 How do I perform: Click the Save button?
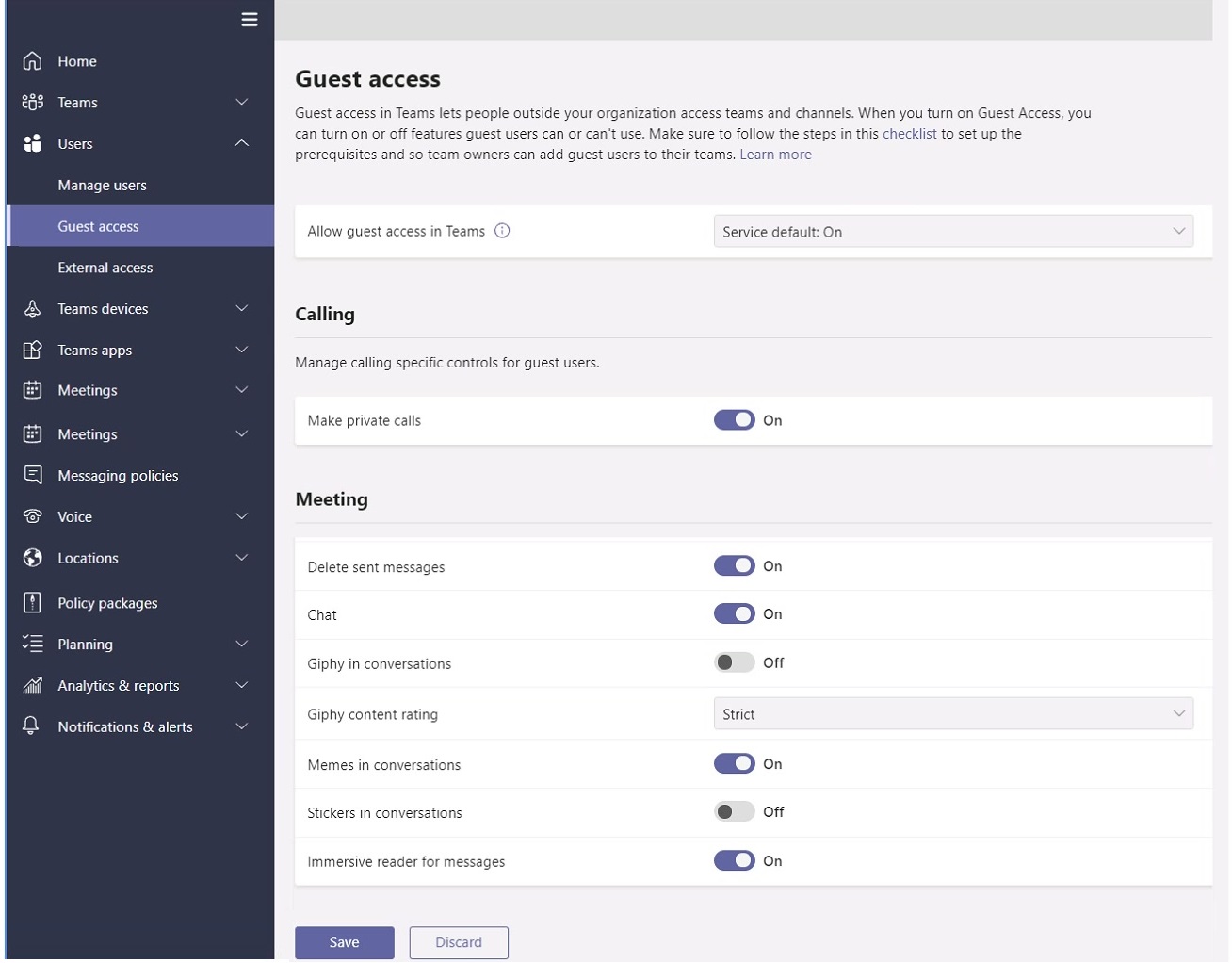click(x=345, y=942)
